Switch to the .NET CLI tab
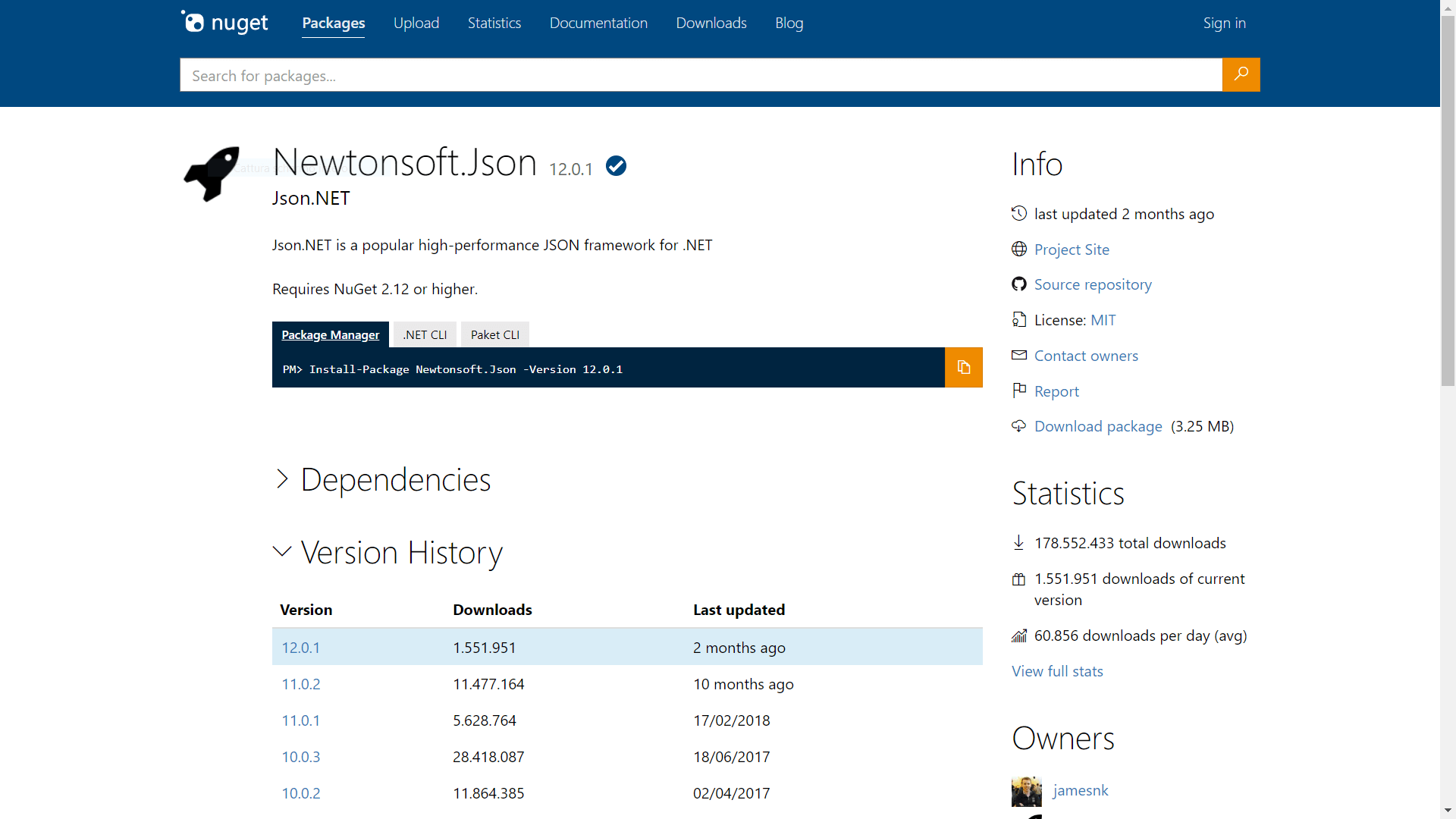The image size is (1456, 819). coord(424,334)
